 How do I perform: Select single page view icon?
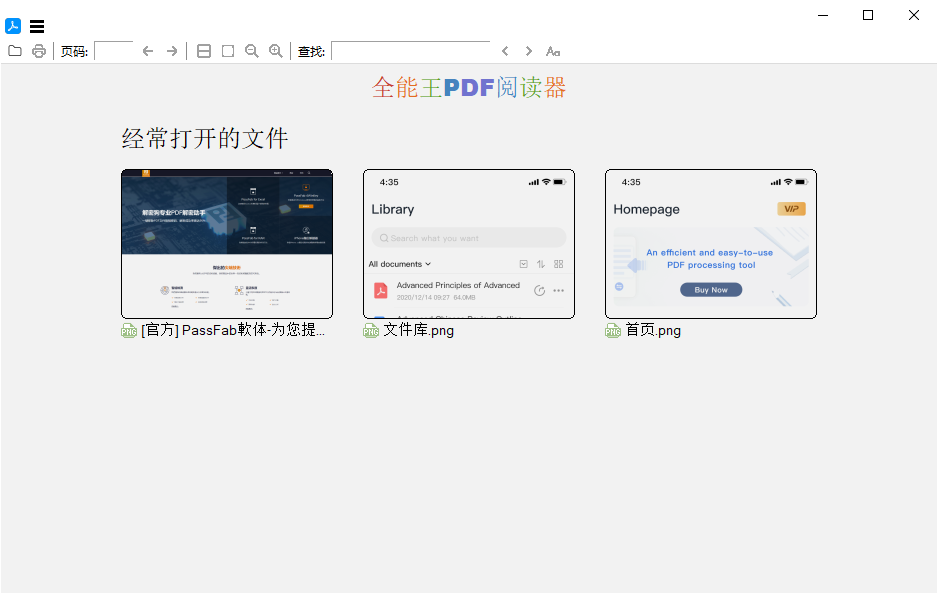tap(228, 51)
